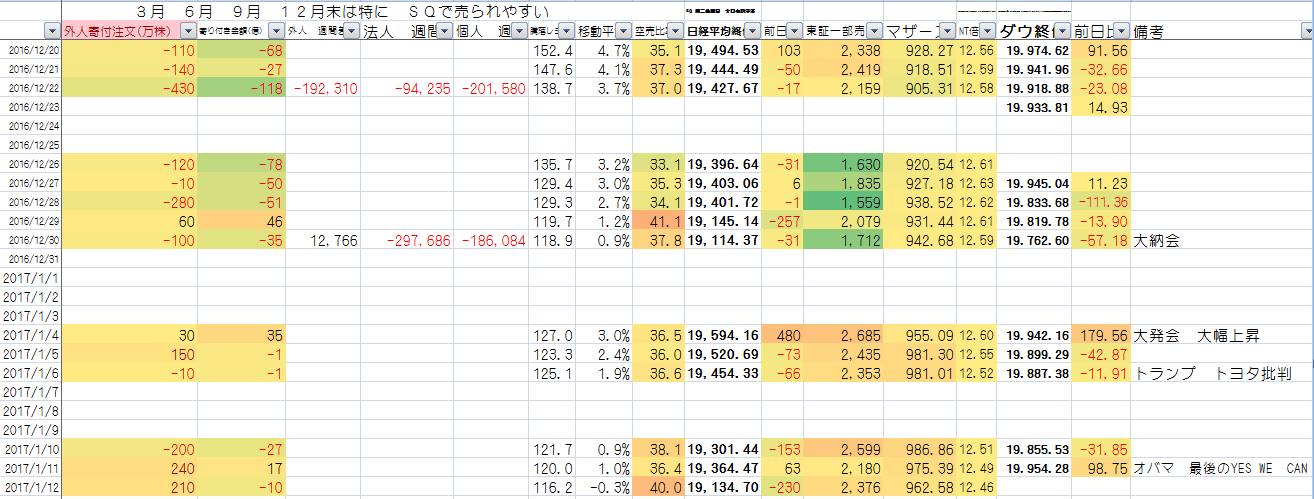Expand the ダウ終値 filter dropdown
Viewport: 1314px width, 499px height.
tap(1061, 31)
